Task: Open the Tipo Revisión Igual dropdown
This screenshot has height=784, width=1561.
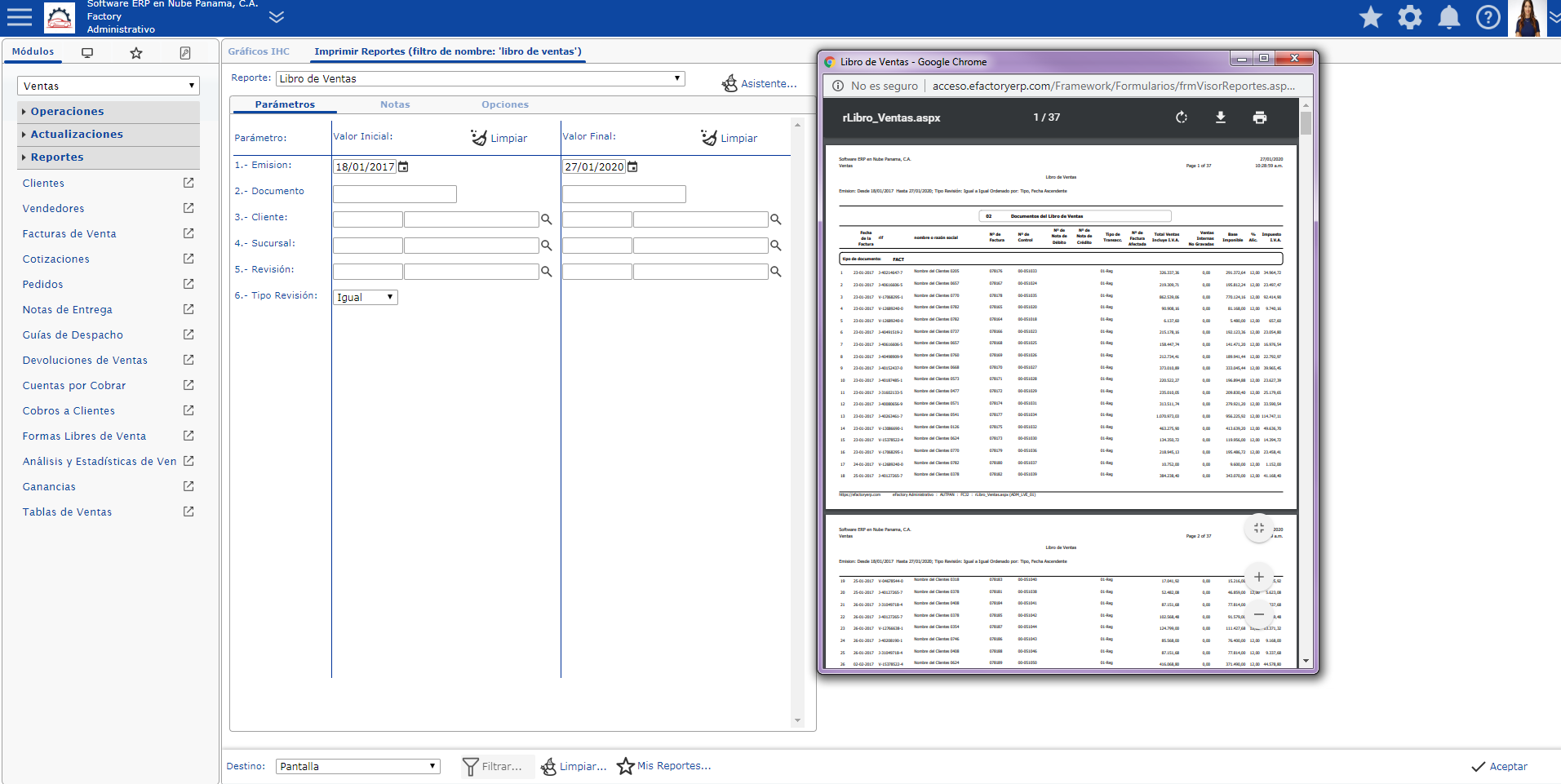Action: click(365, 298)
